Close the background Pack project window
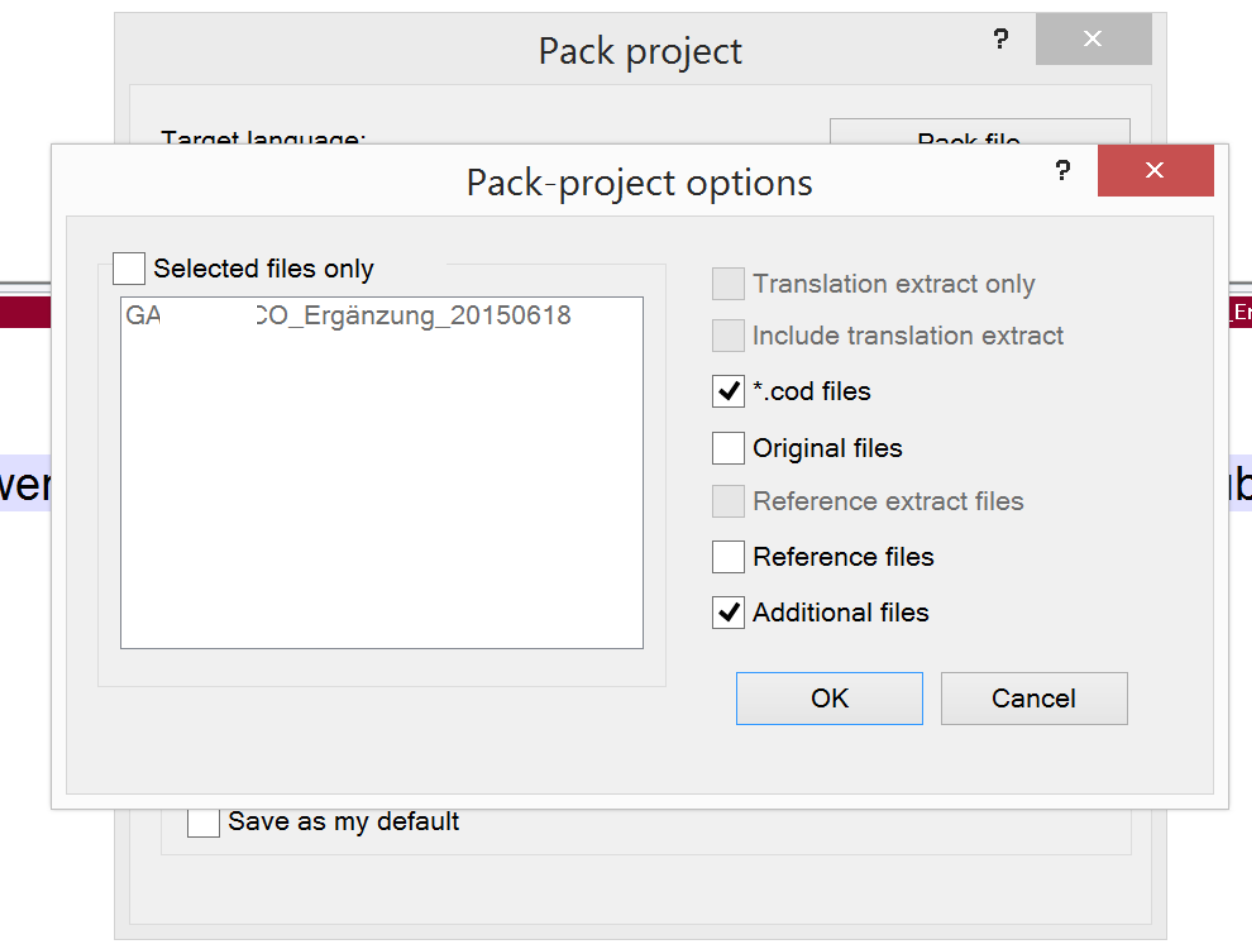Image resolution: width=1252 pixels, height=950 pixels. point(1092,39)
